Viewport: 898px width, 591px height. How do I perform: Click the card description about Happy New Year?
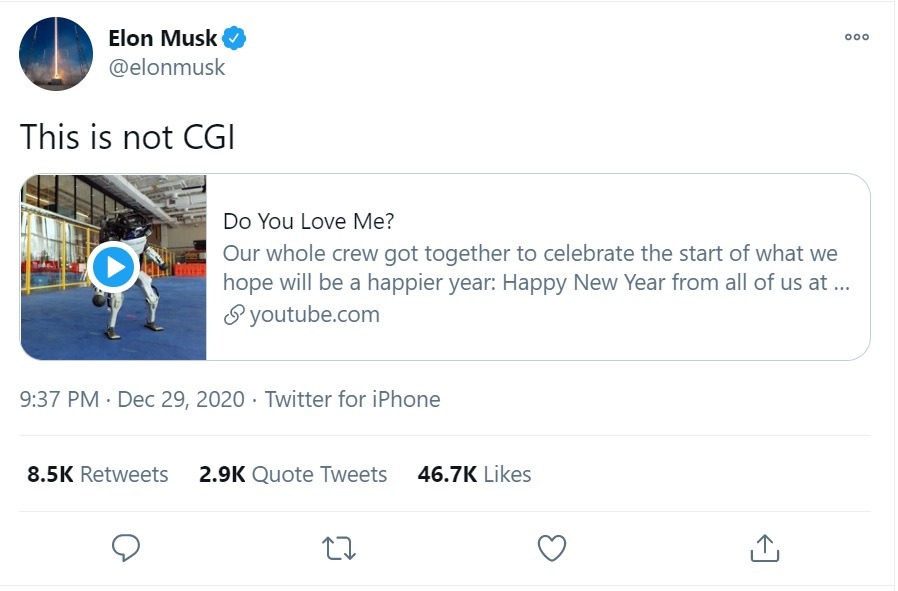[x=536, y=267]
